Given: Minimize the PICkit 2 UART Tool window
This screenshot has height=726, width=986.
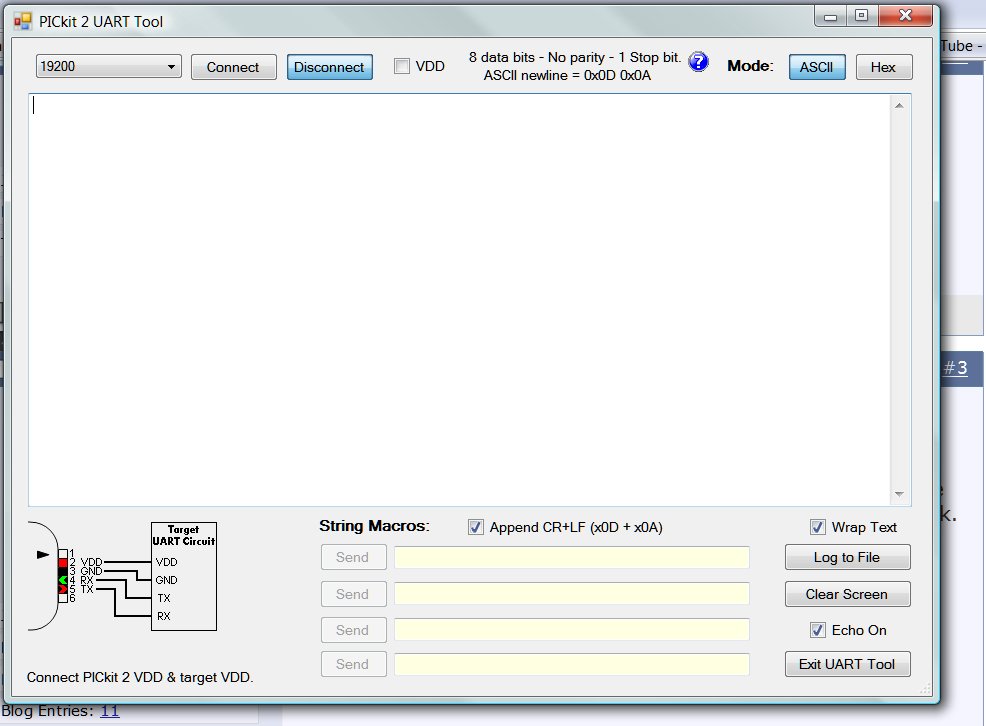Looking at the screenshot, I should 831,16.
